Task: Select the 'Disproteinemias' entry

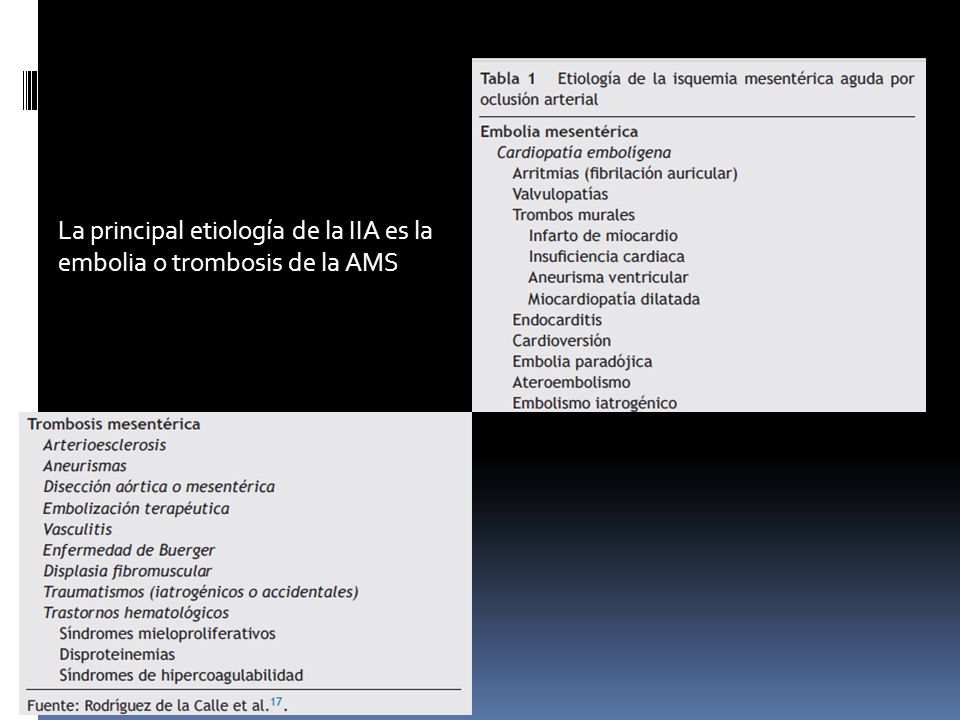Action: [117, 654]
